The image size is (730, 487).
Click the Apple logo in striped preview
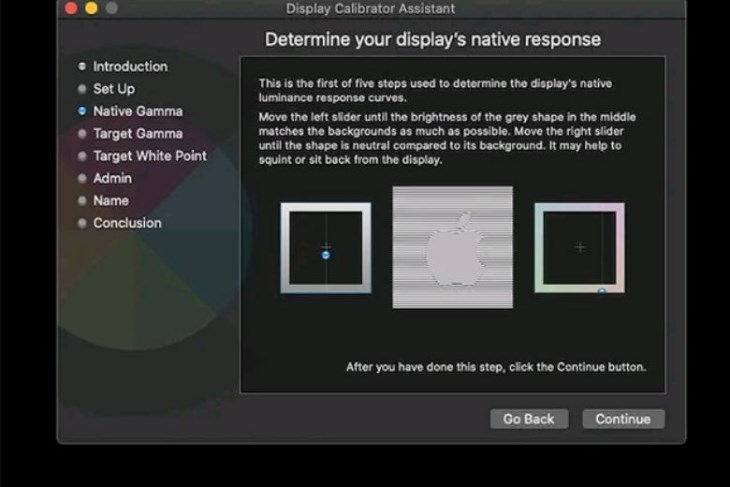point(454,249)
